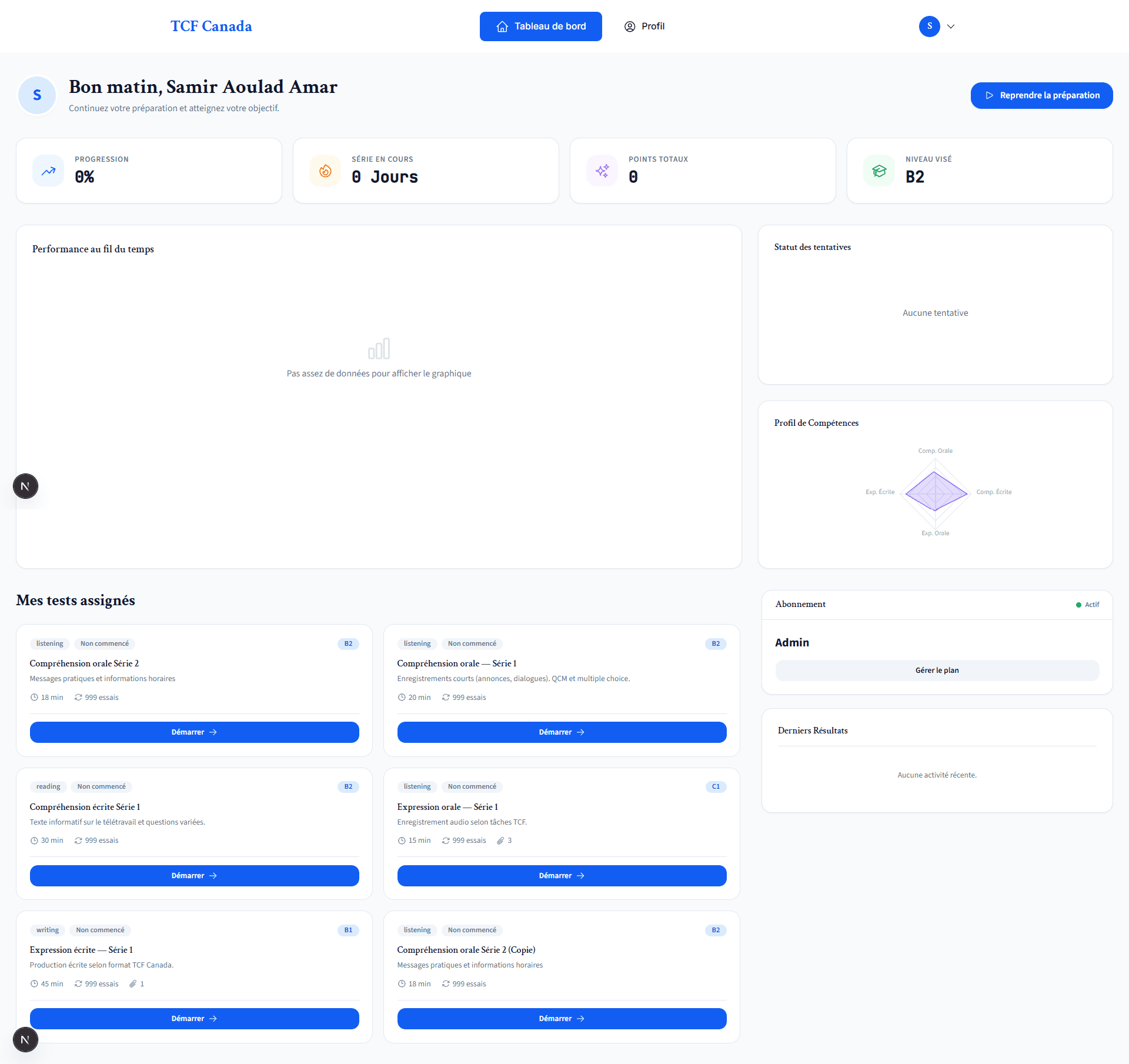This screenshot has height=1064, width=1129.
Task: Start the Expression orale — Série 1 test
Action: 562,876
